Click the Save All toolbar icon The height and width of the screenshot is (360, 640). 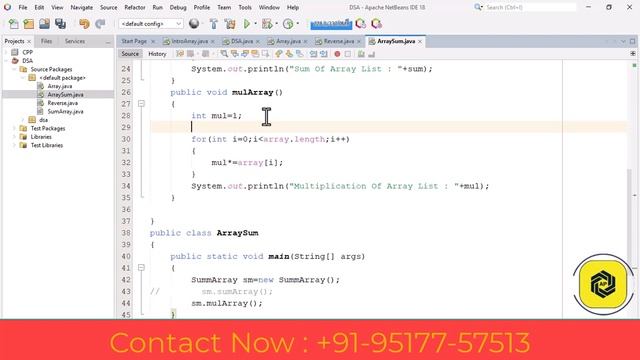tap(60, 24)
